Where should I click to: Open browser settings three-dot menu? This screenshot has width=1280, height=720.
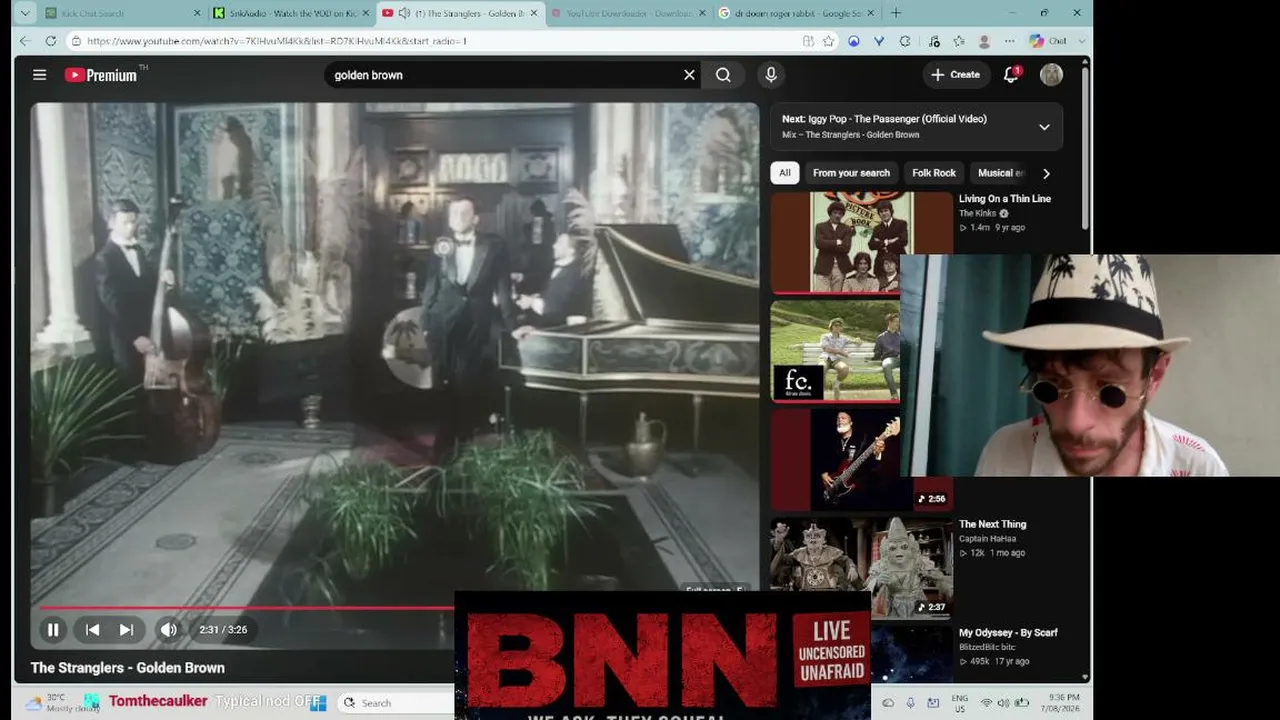tap(1009, 41)
